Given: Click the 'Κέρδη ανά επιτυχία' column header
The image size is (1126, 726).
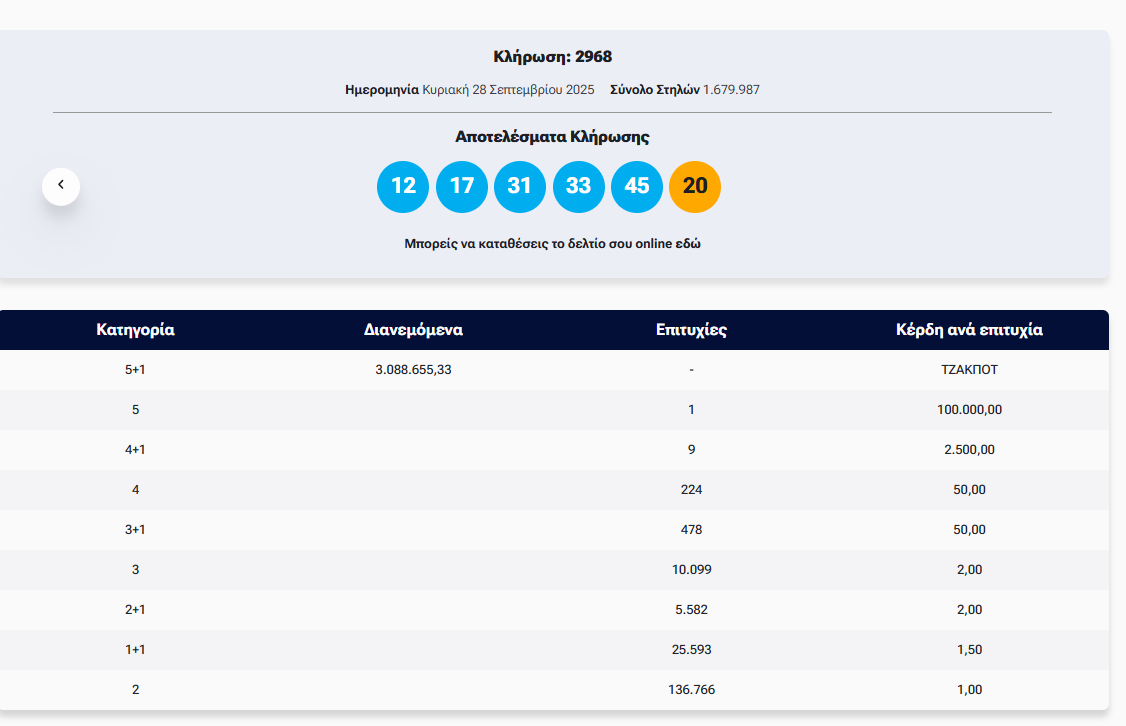Looking at the screenshot, I should tap(969, 330).
